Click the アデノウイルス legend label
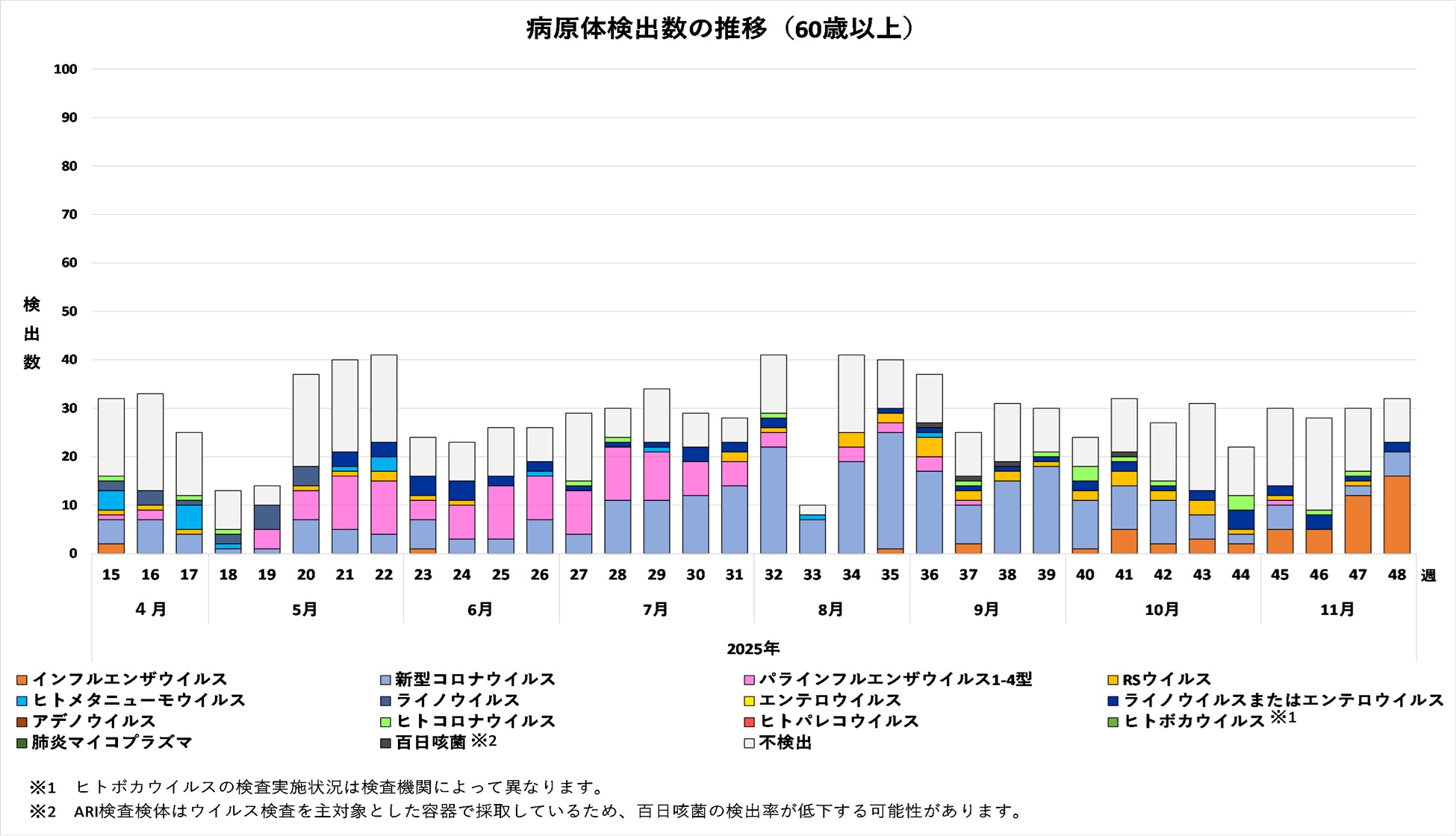This screenshot has width=1456, height=836. click(x=94, y=722)
